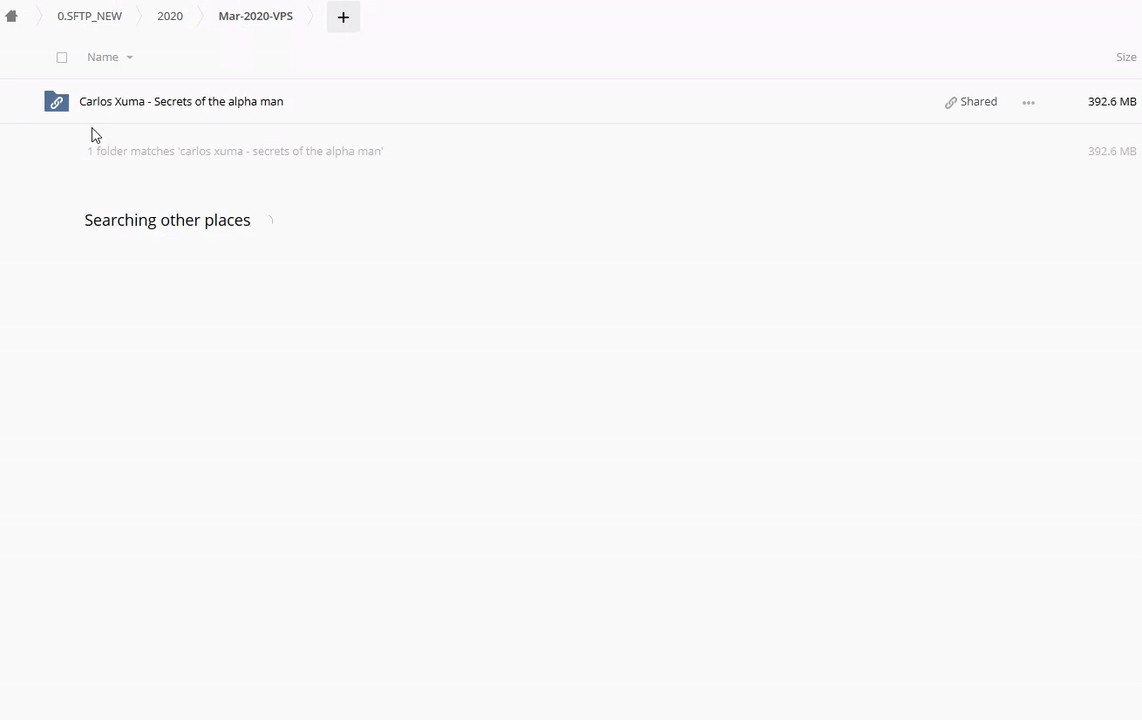Click the greyed total size 392.6 MB summary

click(1111, 152)
